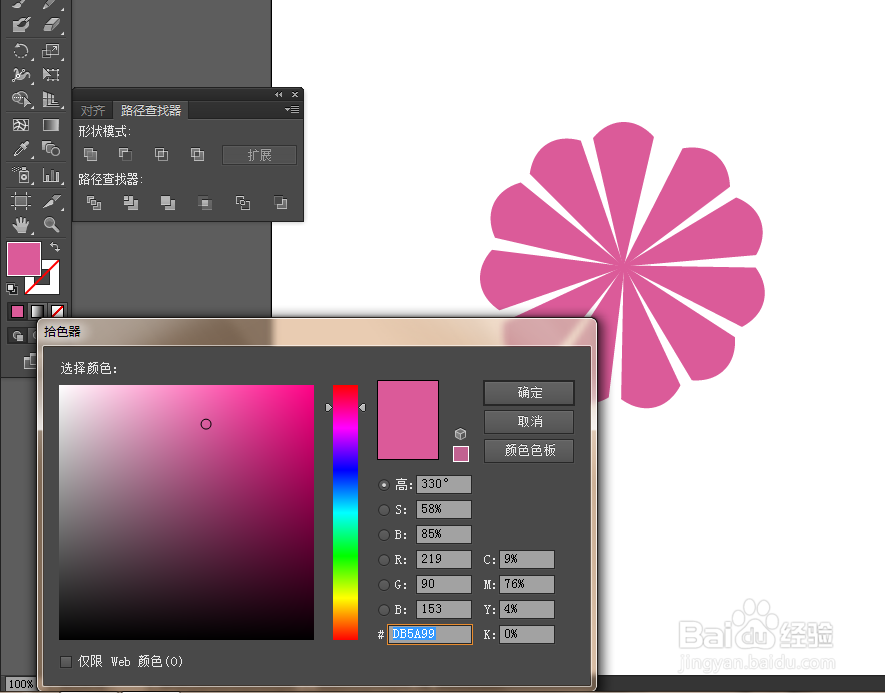Click the R value field showing 219
Screen dimensions: 885x693
444,560
